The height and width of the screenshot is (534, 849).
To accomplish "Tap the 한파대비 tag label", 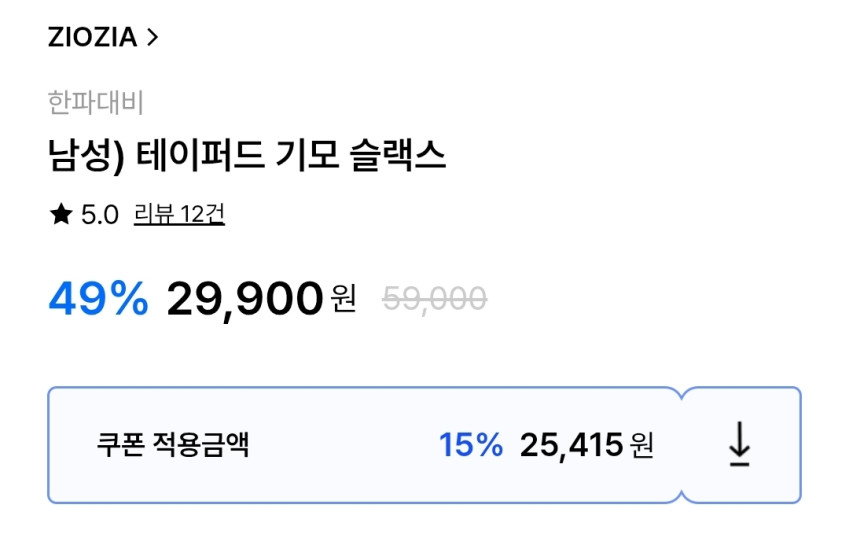I will (x=96, y=103).
